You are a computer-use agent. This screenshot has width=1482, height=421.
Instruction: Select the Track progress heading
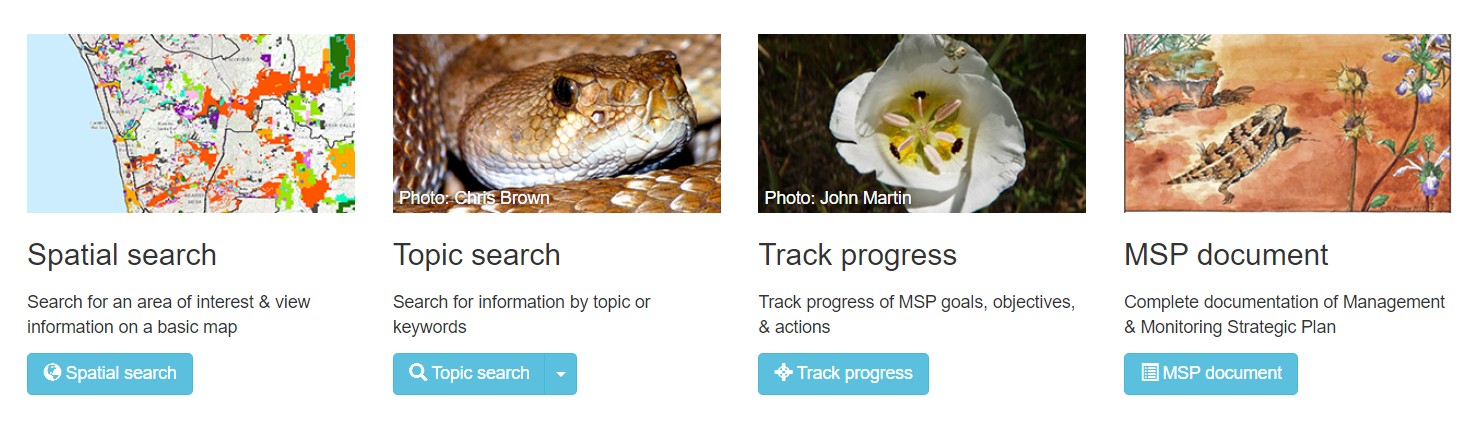tap(858, 255)
